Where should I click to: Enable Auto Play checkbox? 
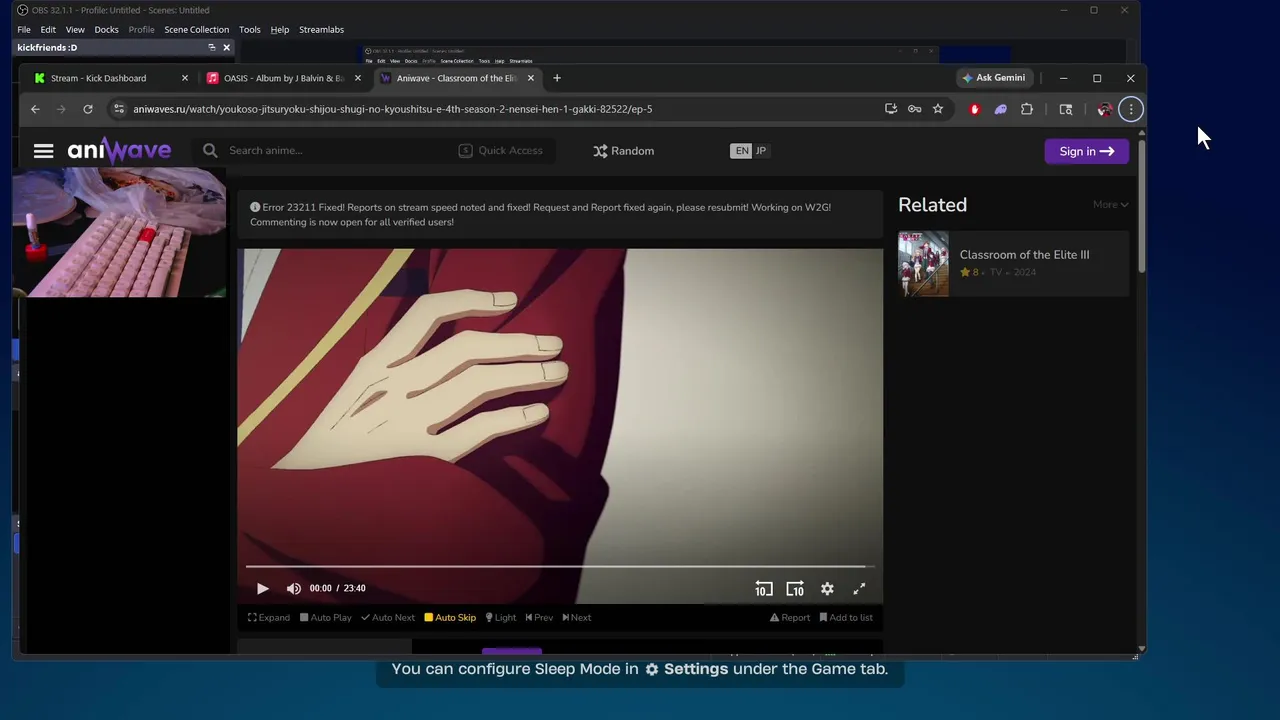[x=326, y=618]
